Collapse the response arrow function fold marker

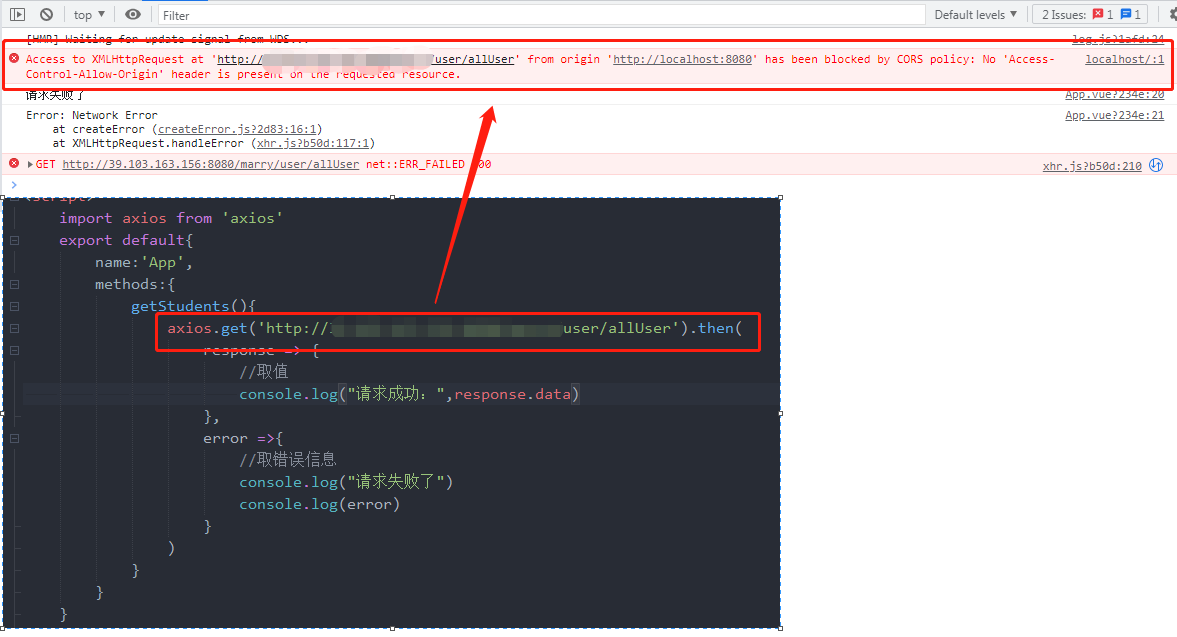click(14, 350)
